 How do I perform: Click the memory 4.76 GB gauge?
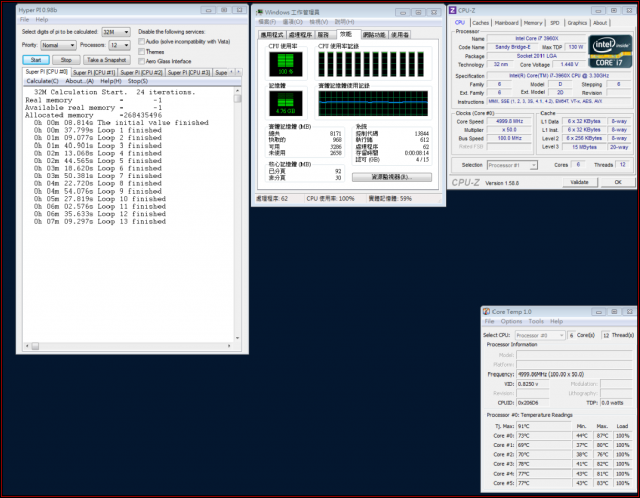coord(286,103)
